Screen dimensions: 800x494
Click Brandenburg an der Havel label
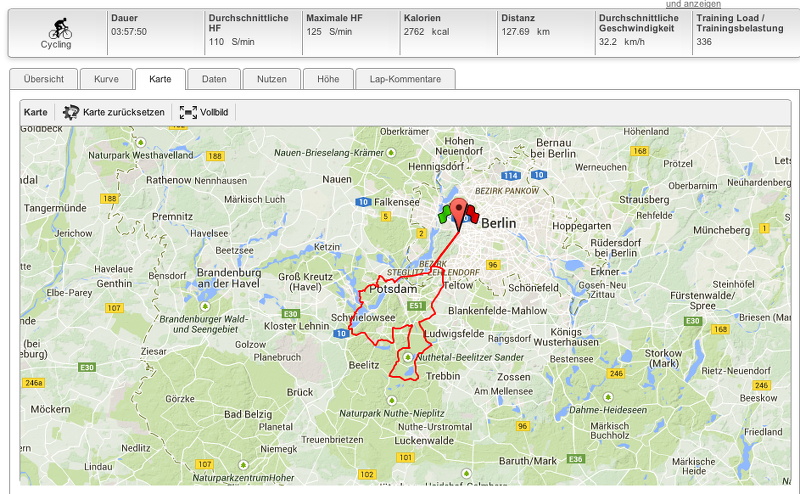coord(229,278)
